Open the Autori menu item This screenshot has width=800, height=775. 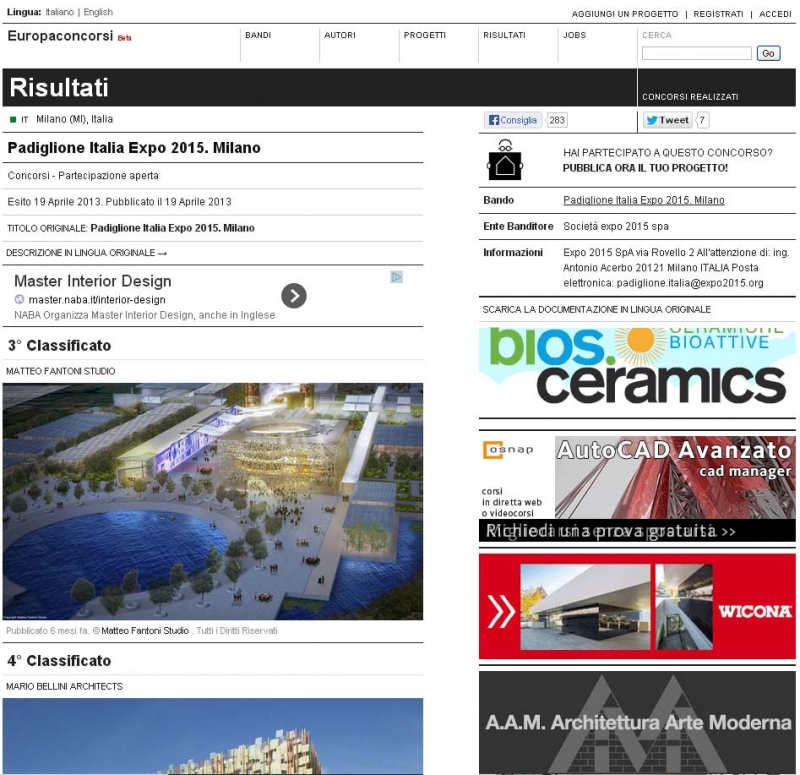(340, 35)
